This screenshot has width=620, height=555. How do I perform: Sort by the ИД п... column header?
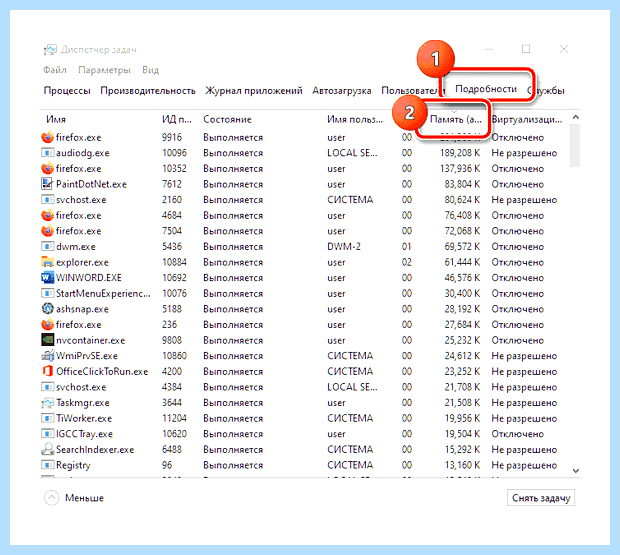tap(177, 119)
